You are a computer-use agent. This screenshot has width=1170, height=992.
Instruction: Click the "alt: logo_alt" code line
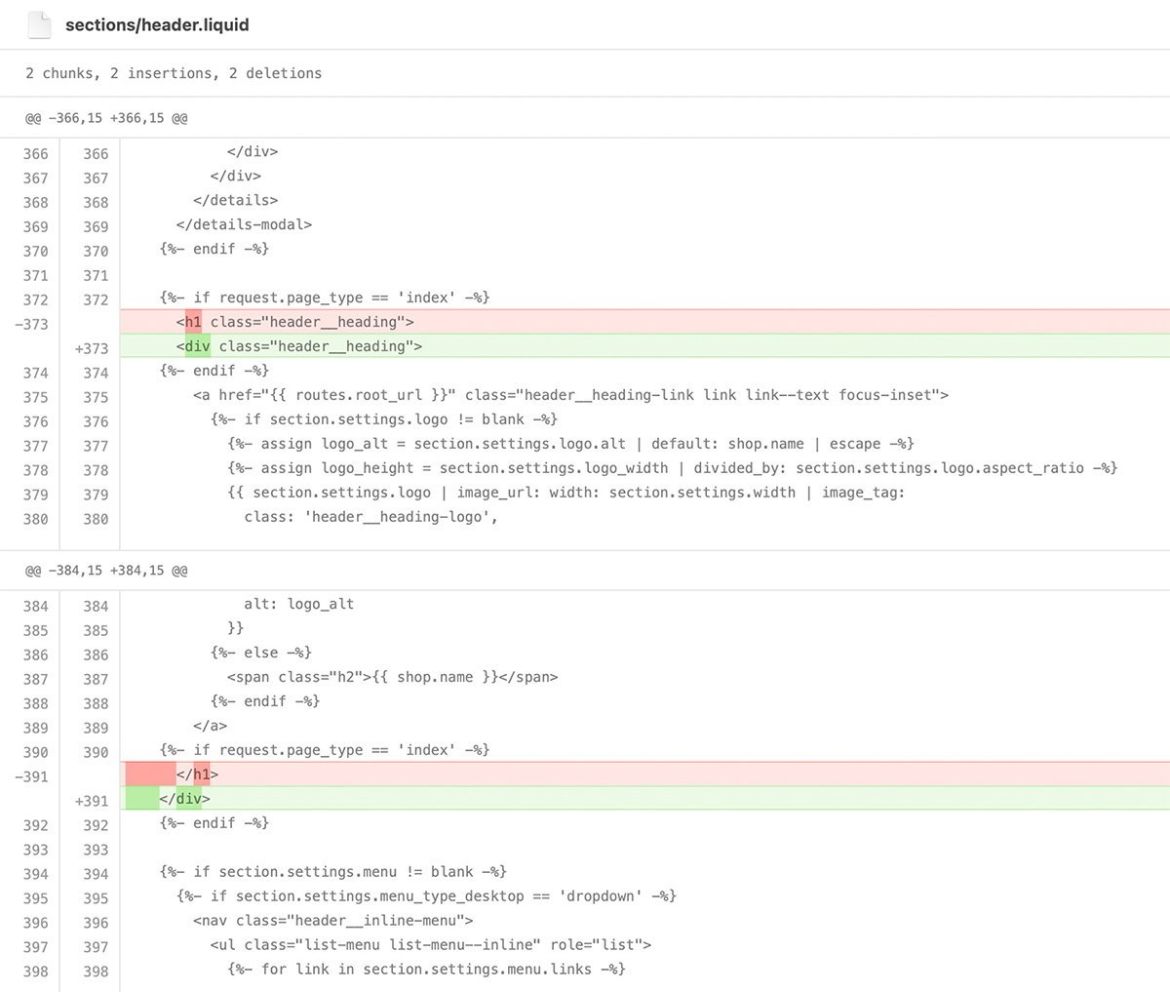pyautogui.click(x=299, y=604)
